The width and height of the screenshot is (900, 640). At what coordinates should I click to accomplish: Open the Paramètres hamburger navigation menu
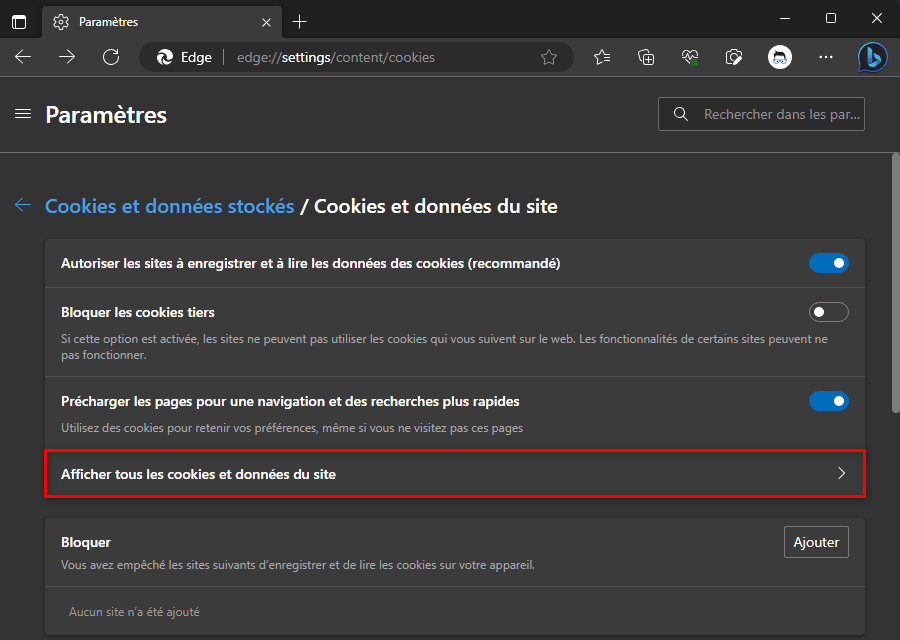pos(23,115)
